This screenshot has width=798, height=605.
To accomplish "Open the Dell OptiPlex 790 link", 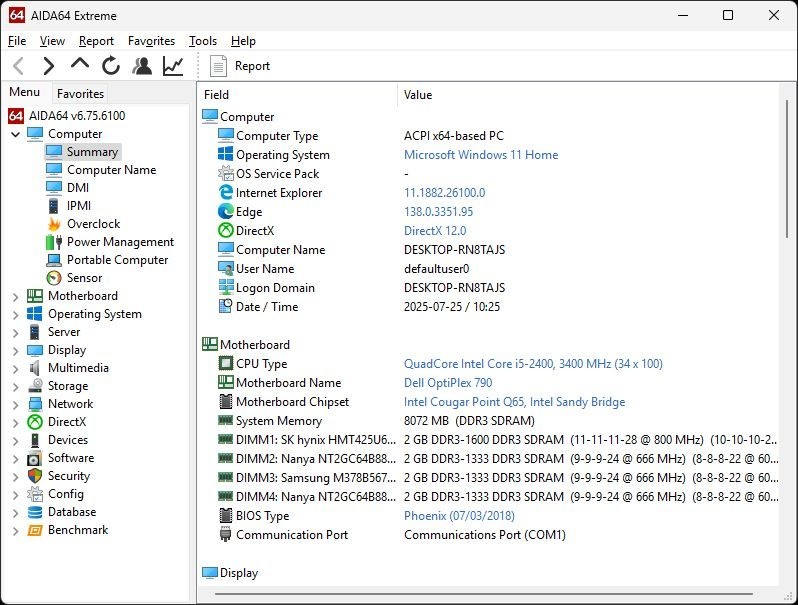I will (448, 383).
